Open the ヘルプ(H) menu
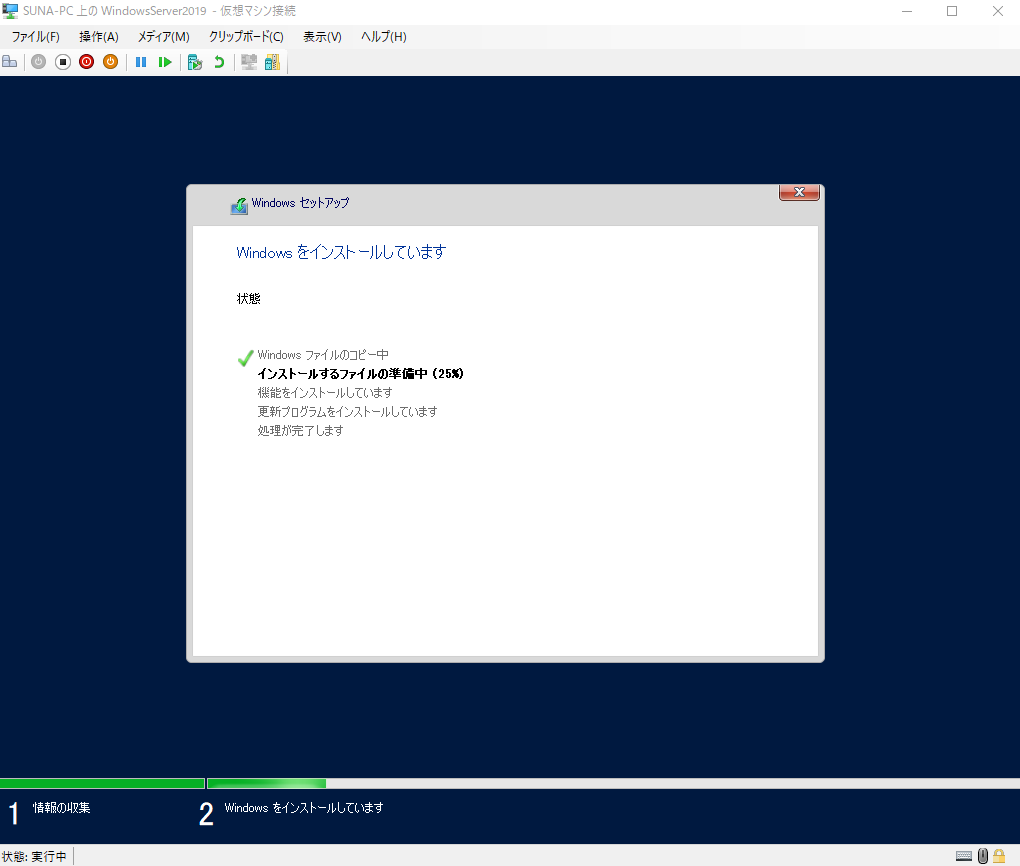Viewport: 1020px width, 866px height. pyautogui.click(x=384, y=36)
